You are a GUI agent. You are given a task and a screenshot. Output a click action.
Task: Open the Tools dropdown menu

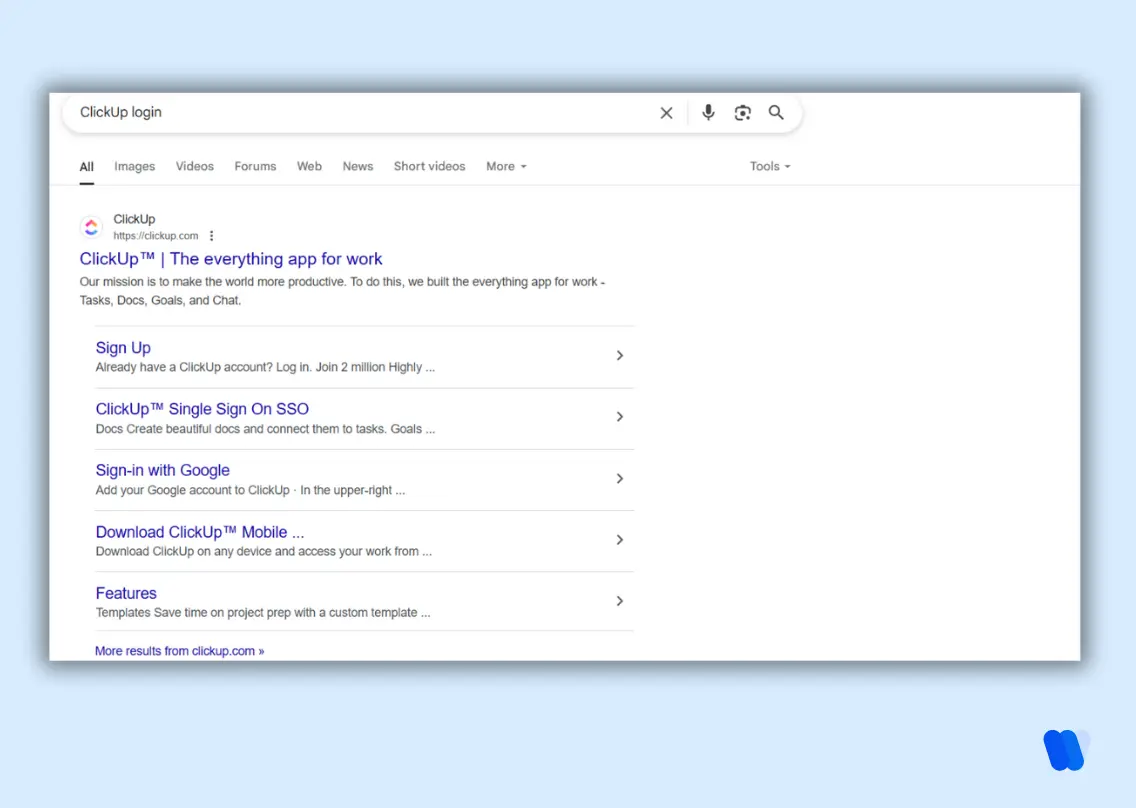[x=769, y=166]
